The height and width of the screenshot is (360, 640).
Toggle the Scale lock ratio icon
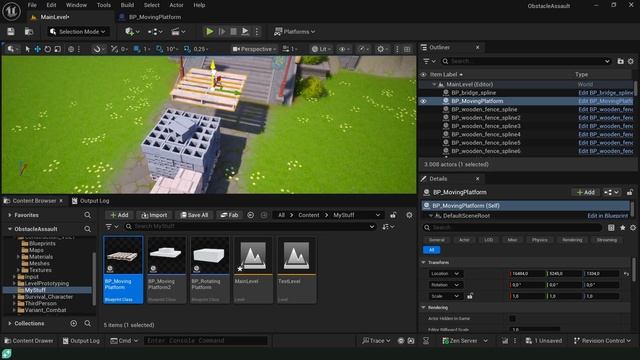pyautogui.click(x=470, y=296)
